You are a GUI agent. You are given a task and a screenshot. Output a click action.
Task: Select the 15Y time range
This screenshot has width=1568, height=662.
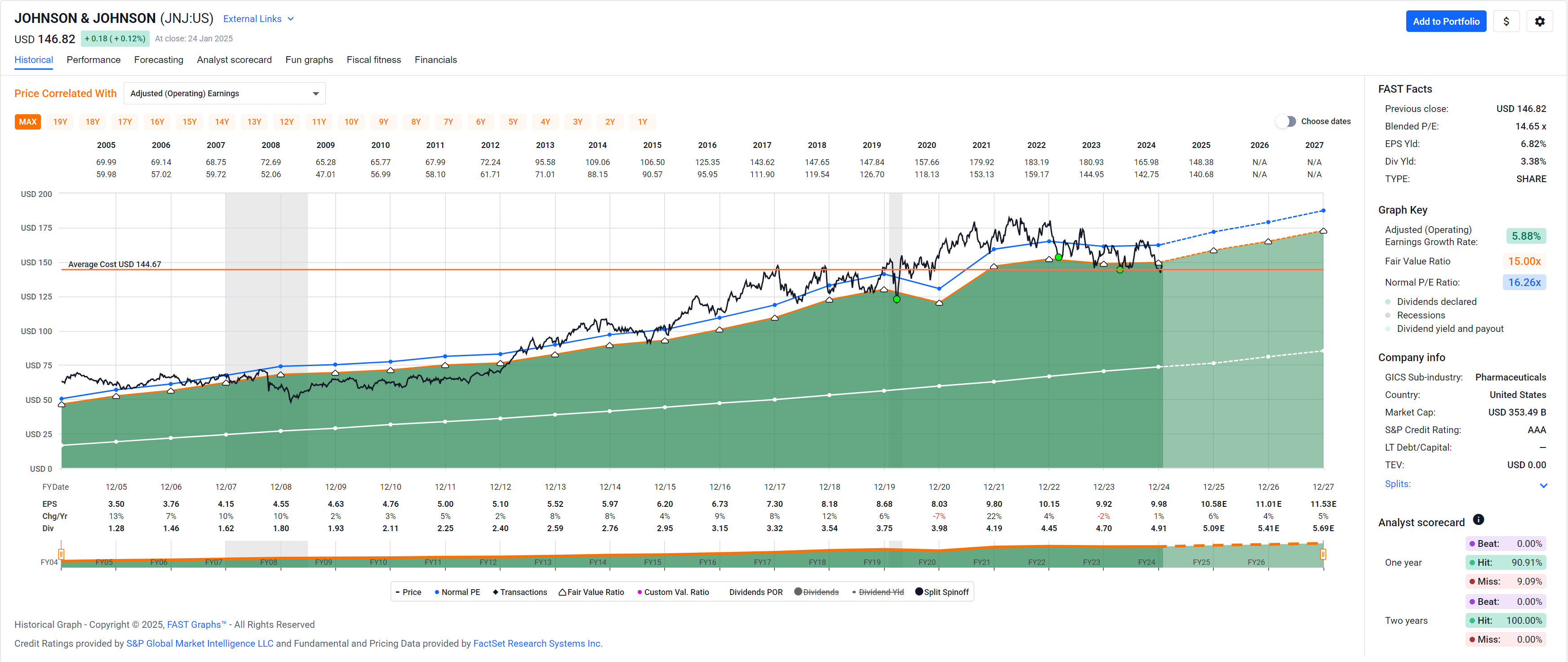pos(189,122)
